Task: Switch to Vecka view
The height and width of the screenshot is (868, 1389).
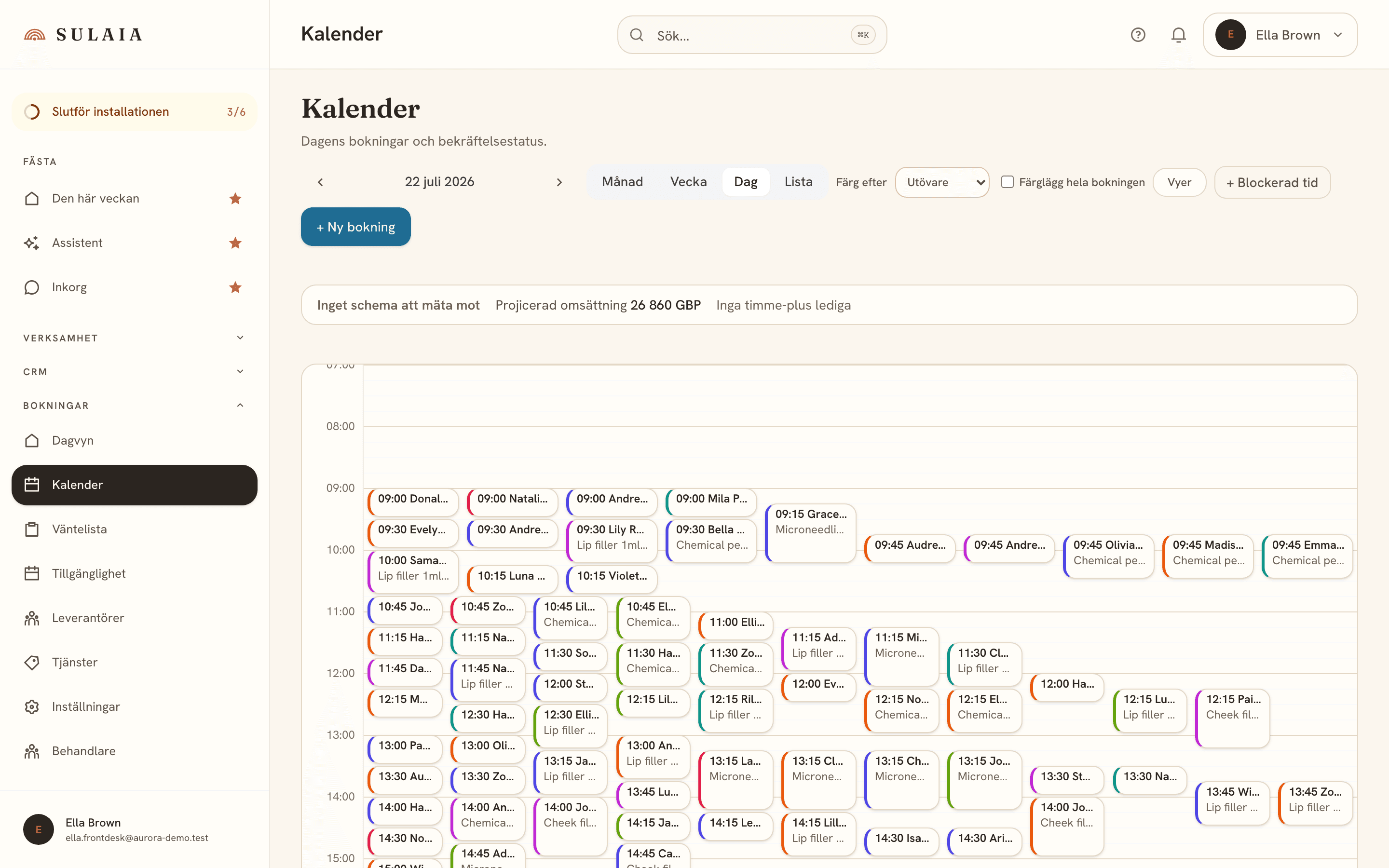Action: [688, 182]
